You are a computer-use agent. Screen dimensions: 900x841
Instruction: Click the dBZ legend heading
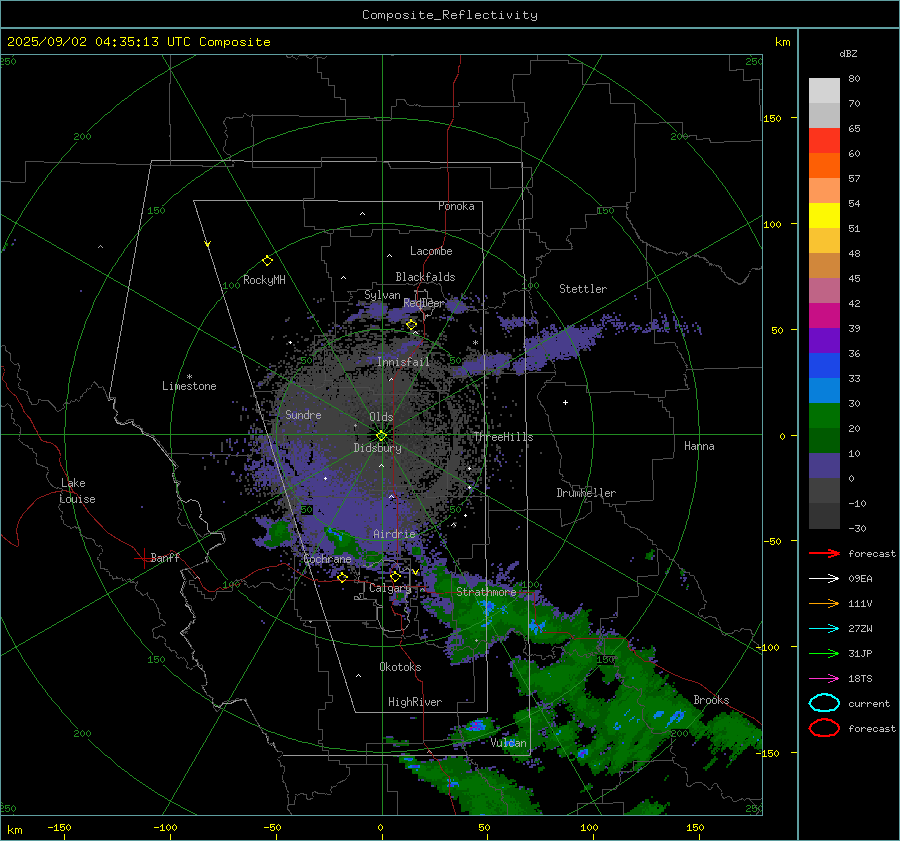[848, 53]
